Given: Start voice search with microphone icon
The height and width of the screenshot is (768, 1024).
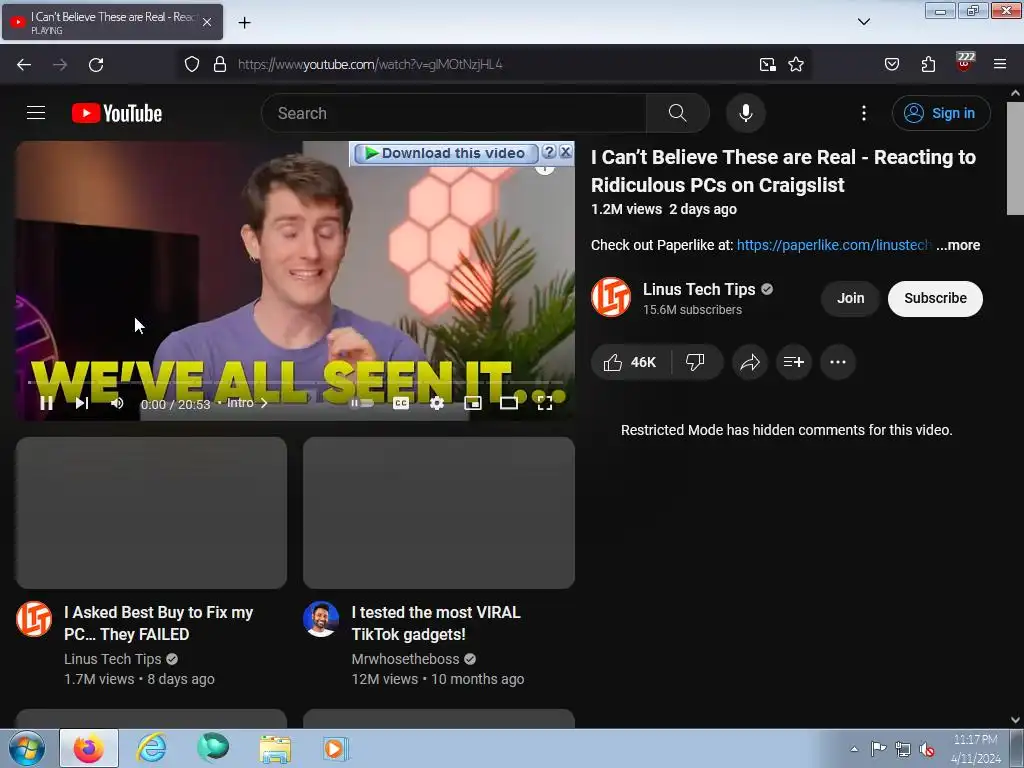Looking at the screenshot, I should click(745, 113).
